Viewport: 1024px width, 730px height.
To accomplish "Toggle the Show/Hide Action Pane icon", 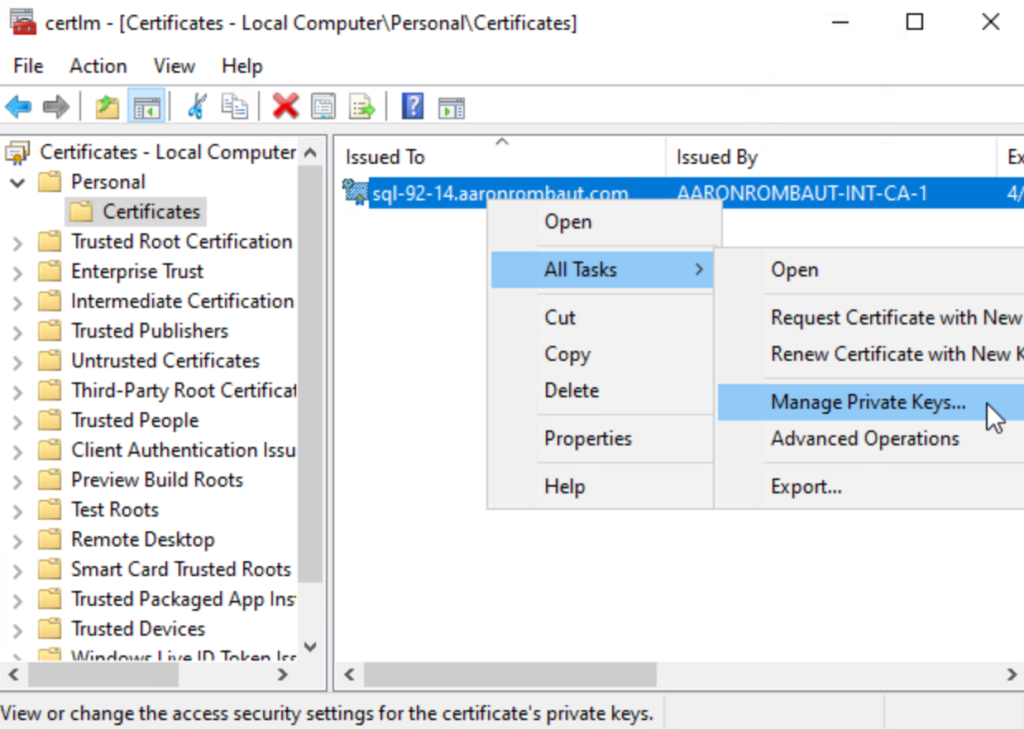I will click(x=451, y=106).
